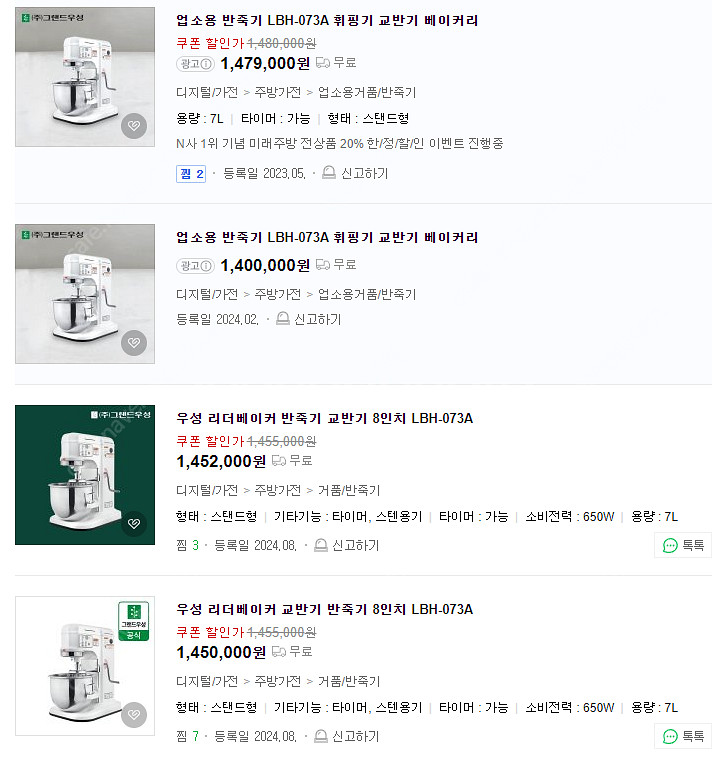Toggle heart icon on the green-background mixer thumbnail

(134, 524)
